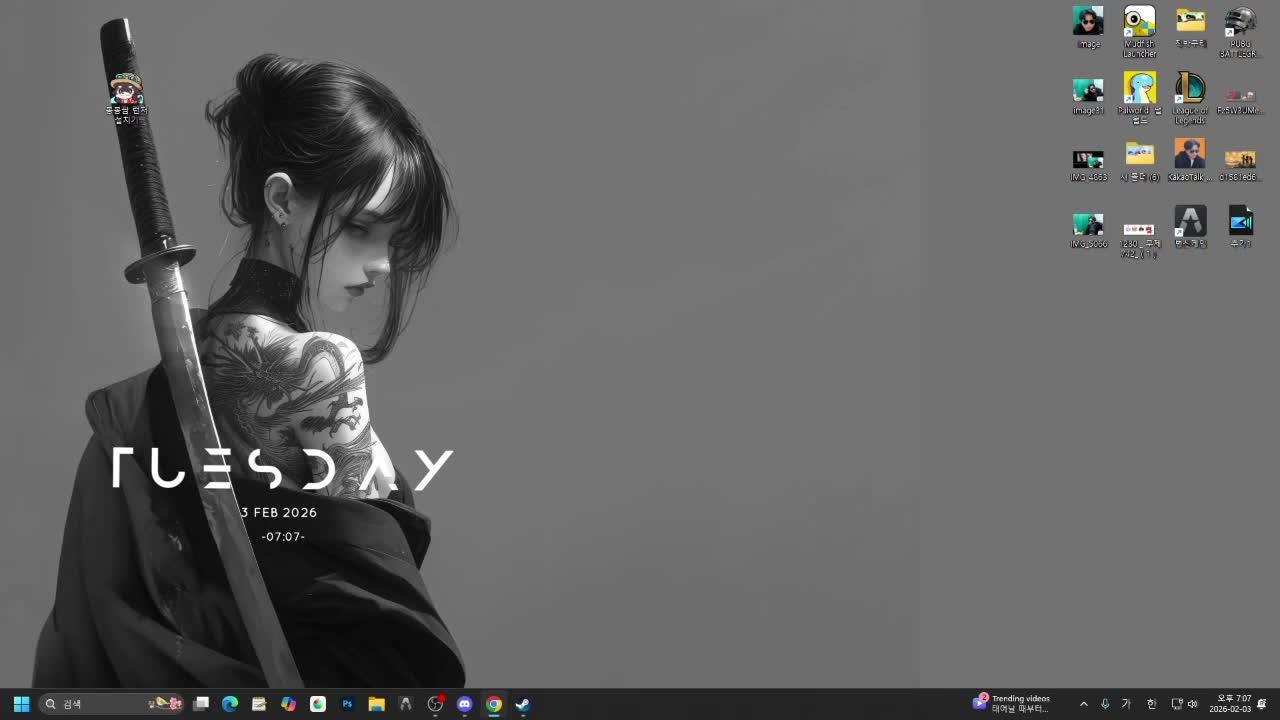Open the Trending videos taskbar widget
Screen dimensions: 1280x720
1012,704
